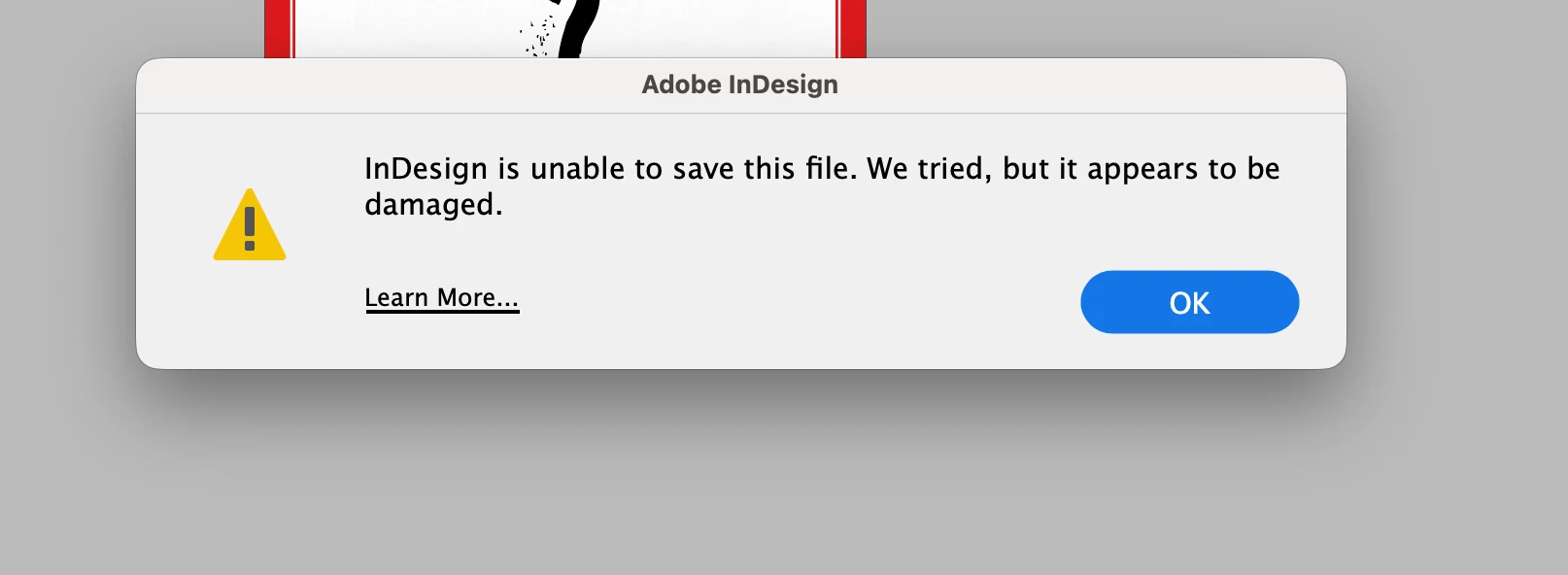Select the scattered speckles beside the black figure
The image size is (1568, 575).
[537, 37]
